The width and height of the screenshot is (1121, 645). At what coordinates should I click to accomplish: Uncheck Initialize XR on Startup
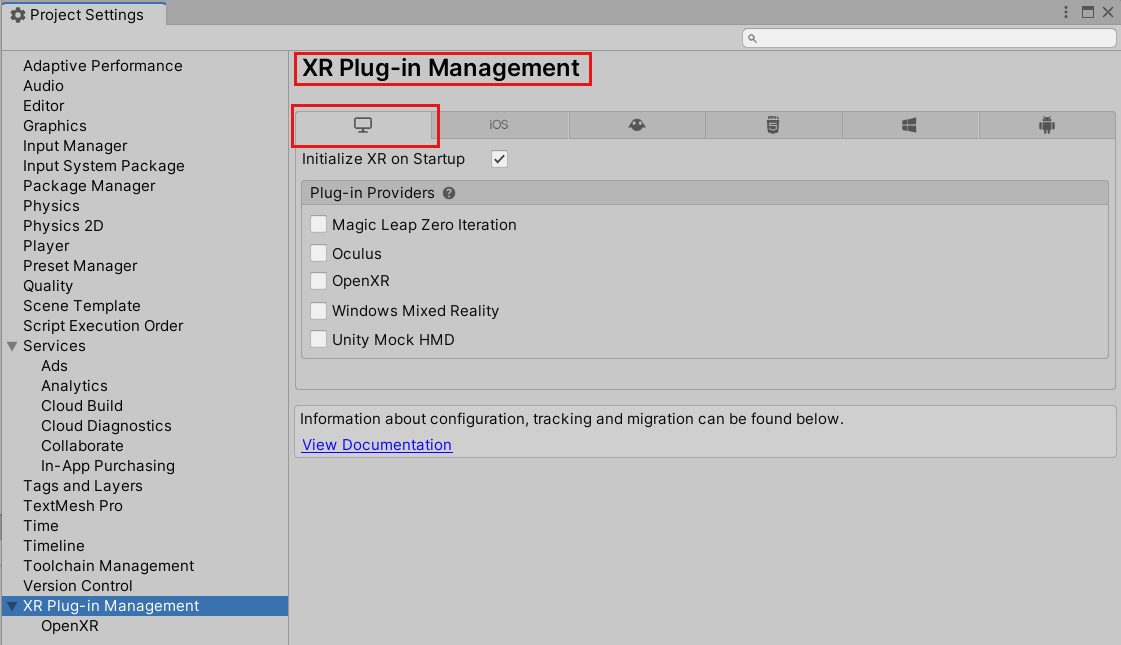pyautogui.click(x=498, y=158)
